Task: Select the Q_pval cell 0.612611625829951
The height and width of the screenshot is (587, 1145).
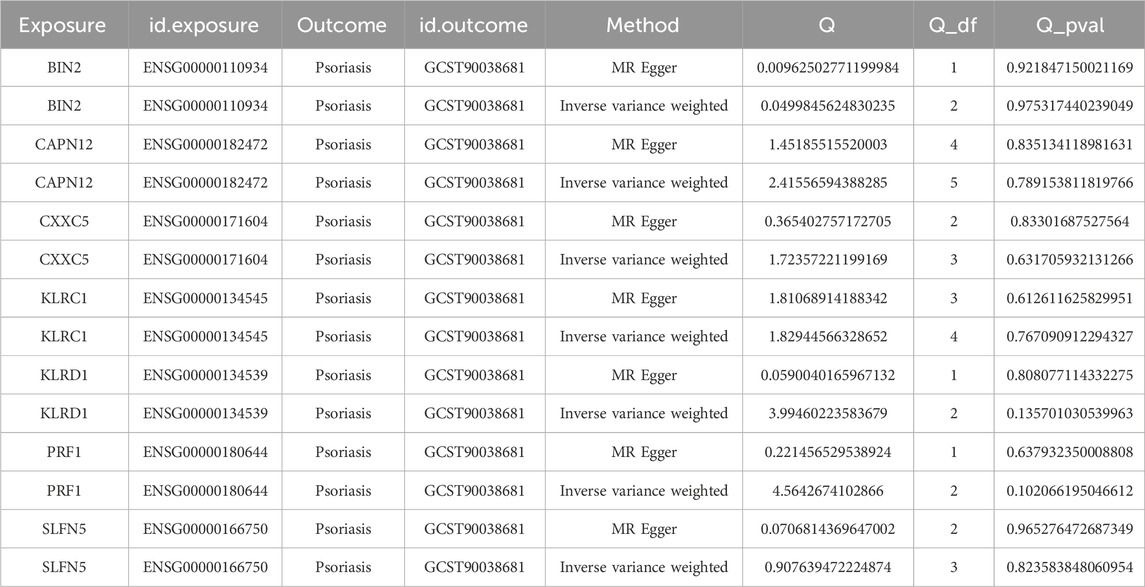Action: 1069,298
